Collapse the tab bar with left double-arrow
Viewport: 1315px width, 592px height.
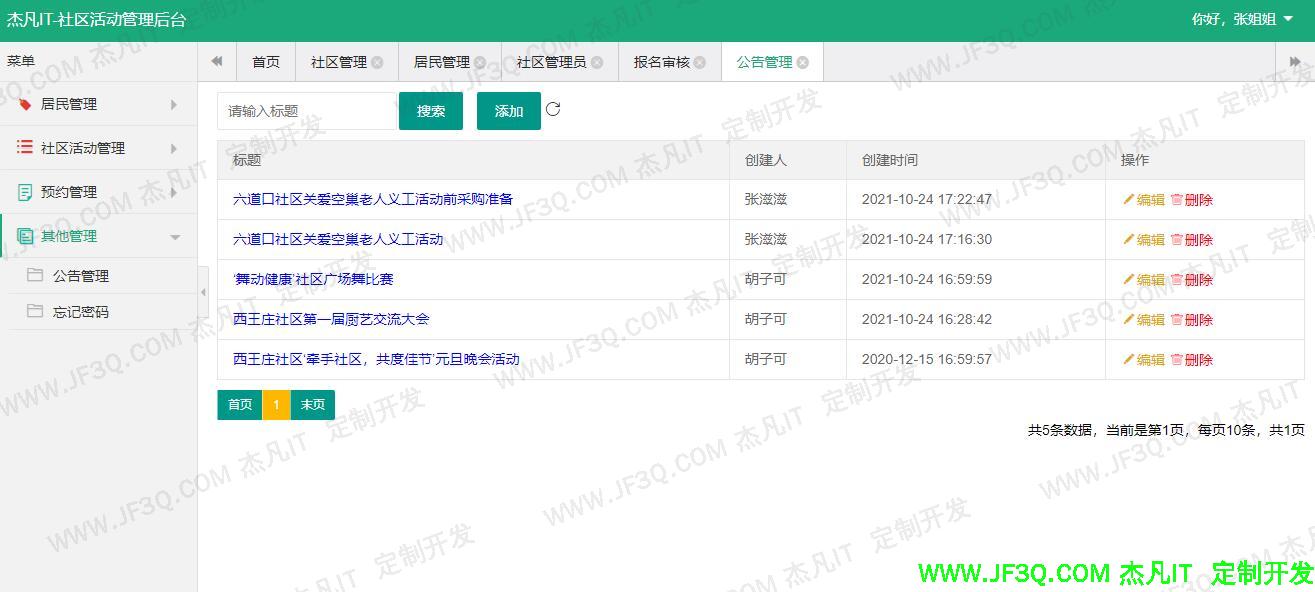pos(216,61)
